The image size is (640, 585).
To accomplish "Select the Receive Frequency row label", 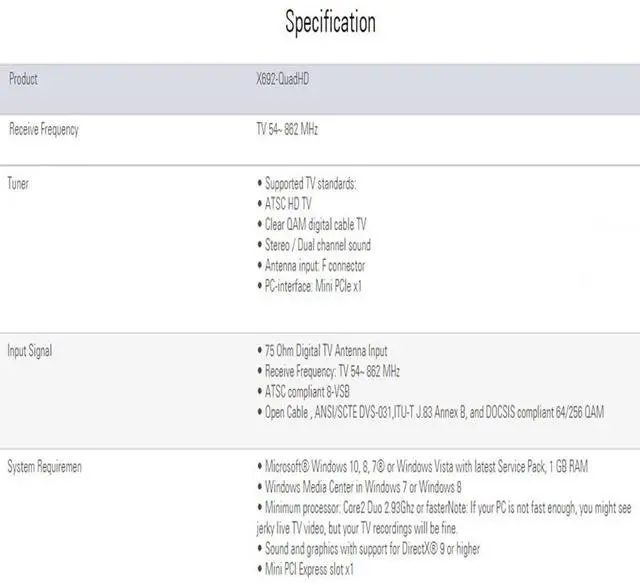I will [43, 129].
